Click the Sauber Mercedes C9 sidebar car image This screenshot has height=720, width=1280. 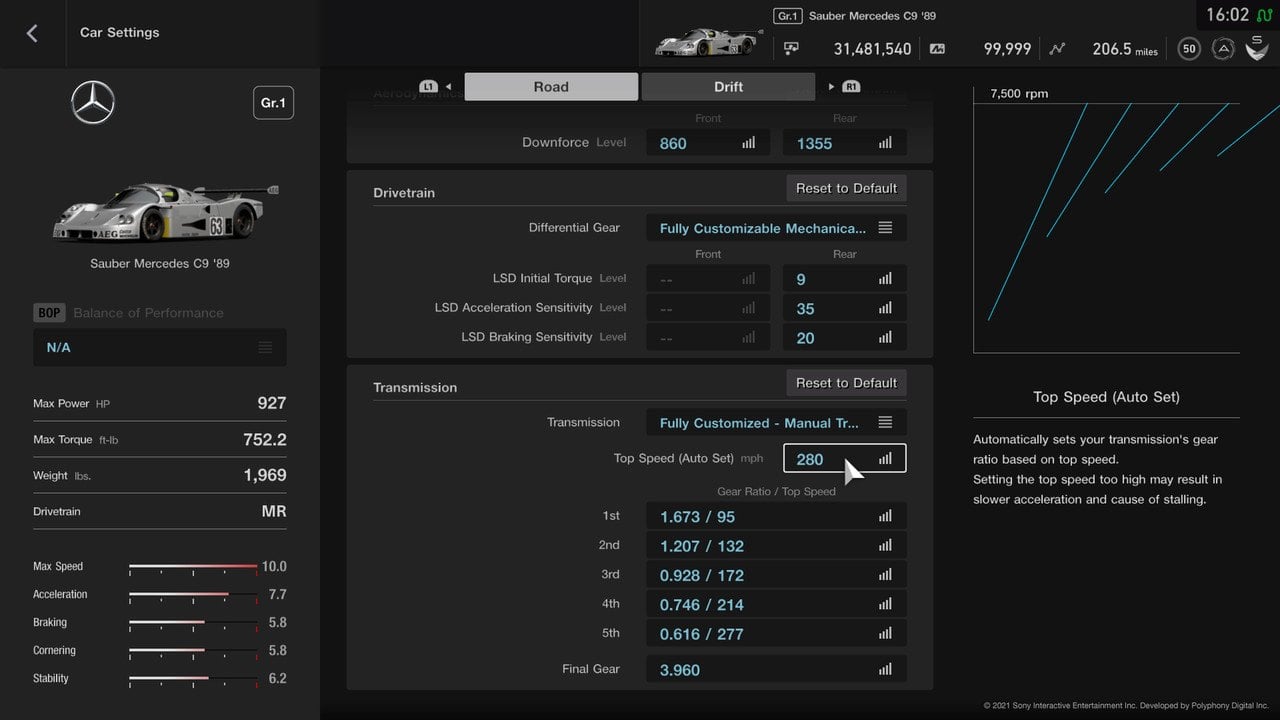[163, 211]
